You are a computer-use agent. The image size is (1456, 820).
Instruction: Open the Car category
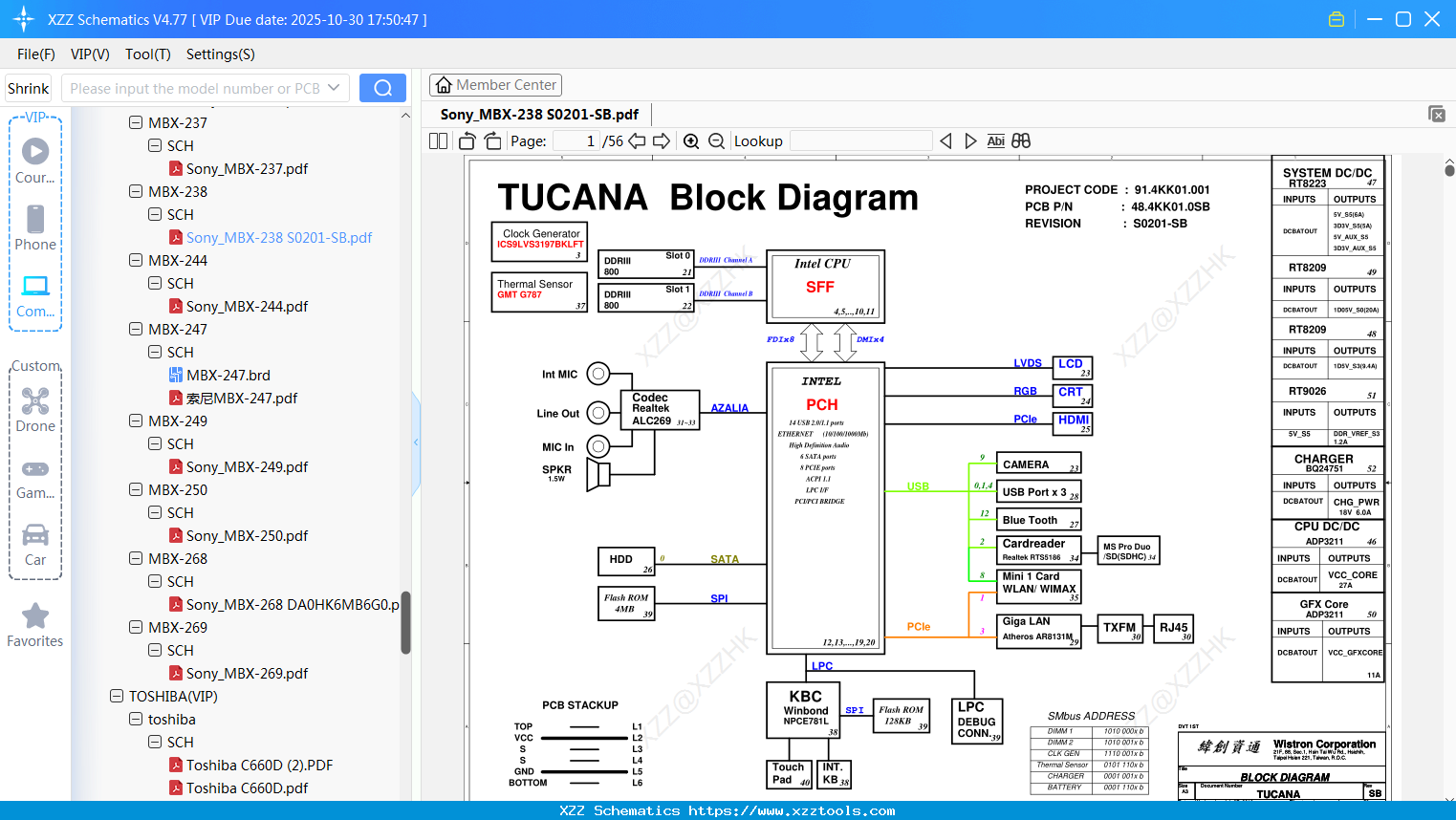click(x=35, y=544)
